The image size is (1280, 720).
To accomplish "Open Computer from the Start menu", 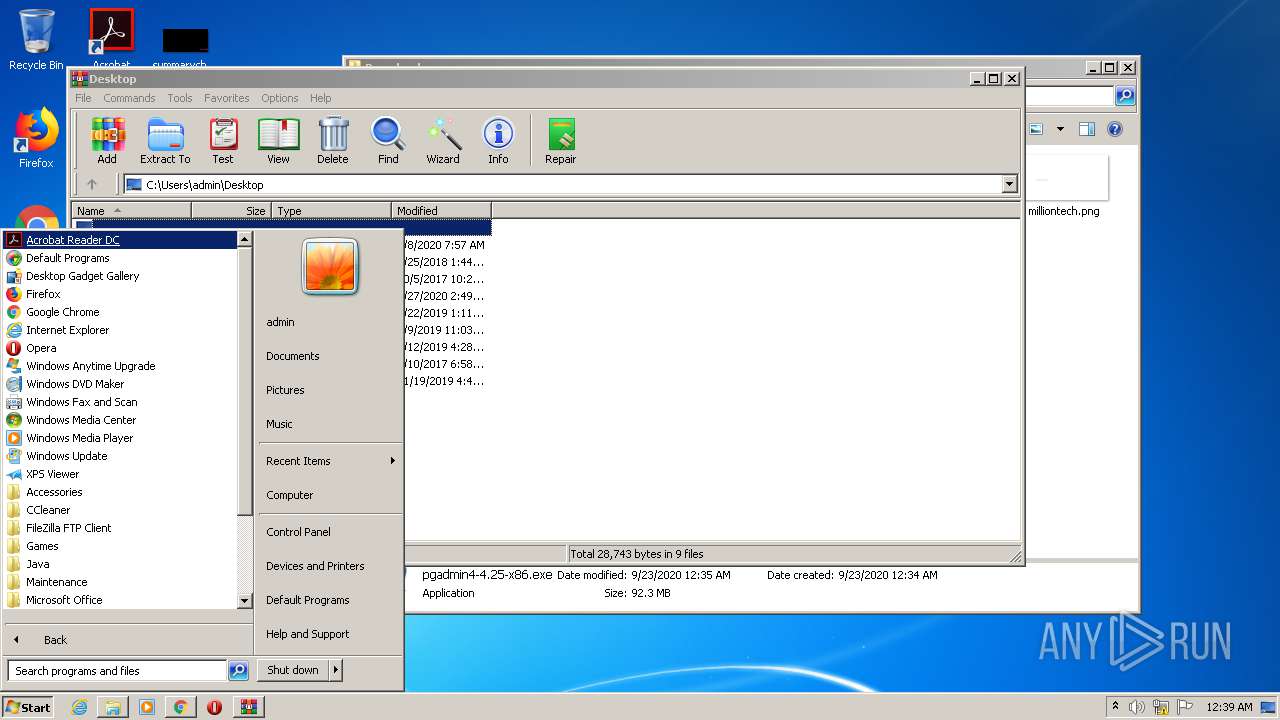I will [x=290, y=495].
